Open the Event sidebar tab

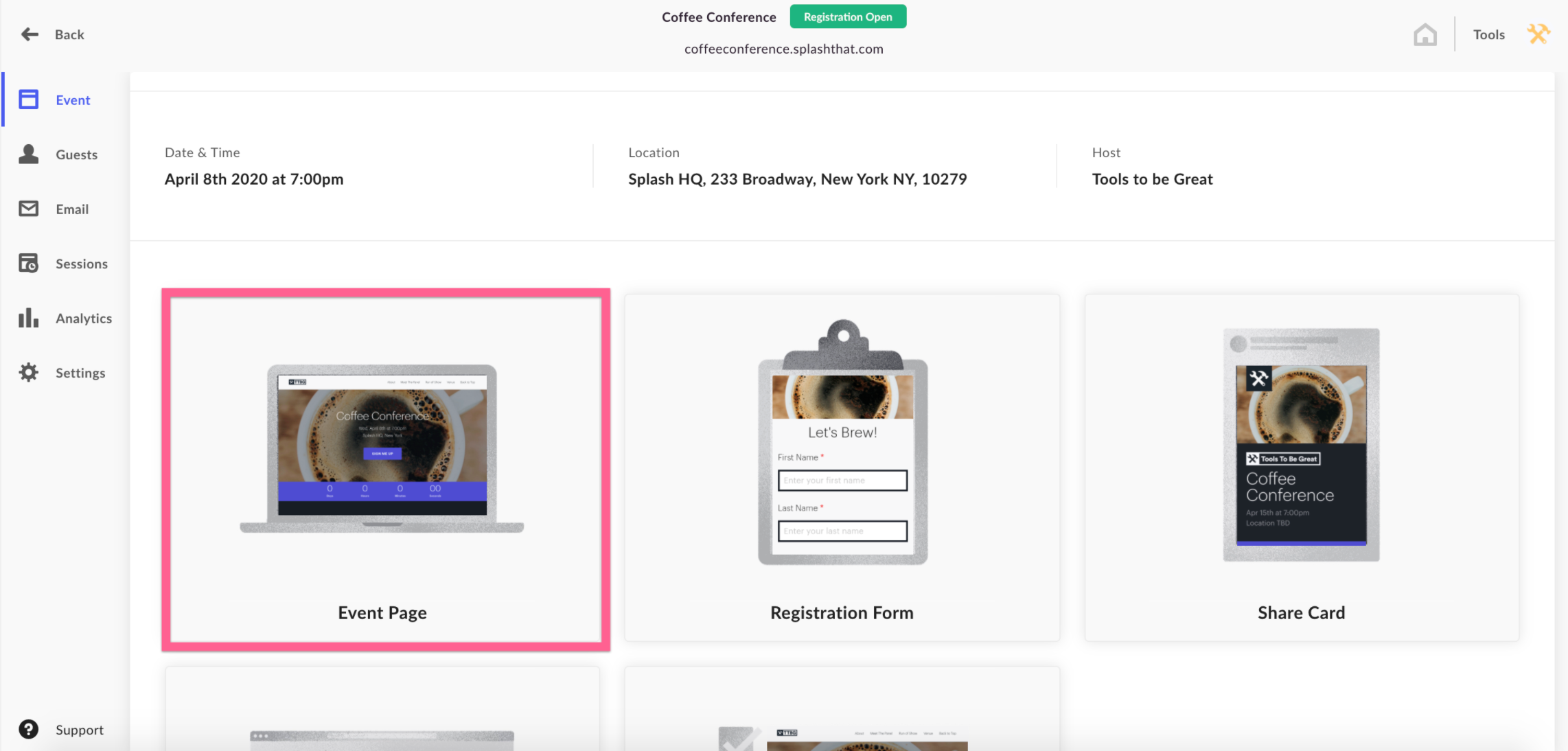point(65,100)
